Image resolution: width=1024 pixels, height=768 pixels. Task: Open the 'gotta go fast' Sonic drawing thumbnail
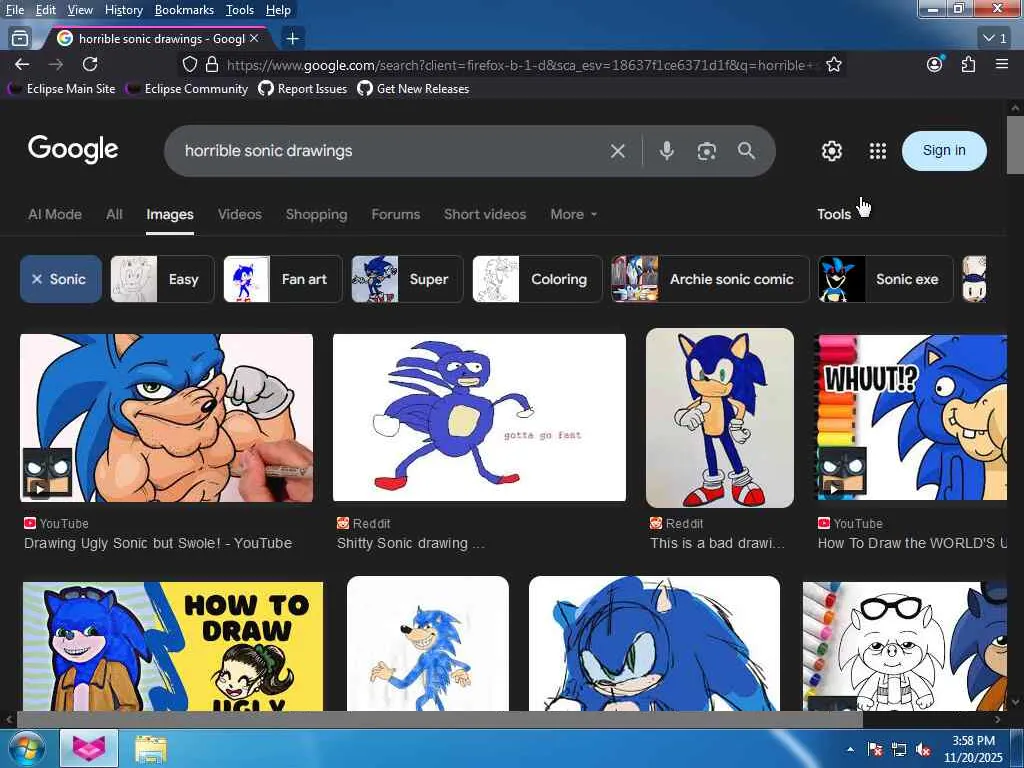[x=479, y=418]
